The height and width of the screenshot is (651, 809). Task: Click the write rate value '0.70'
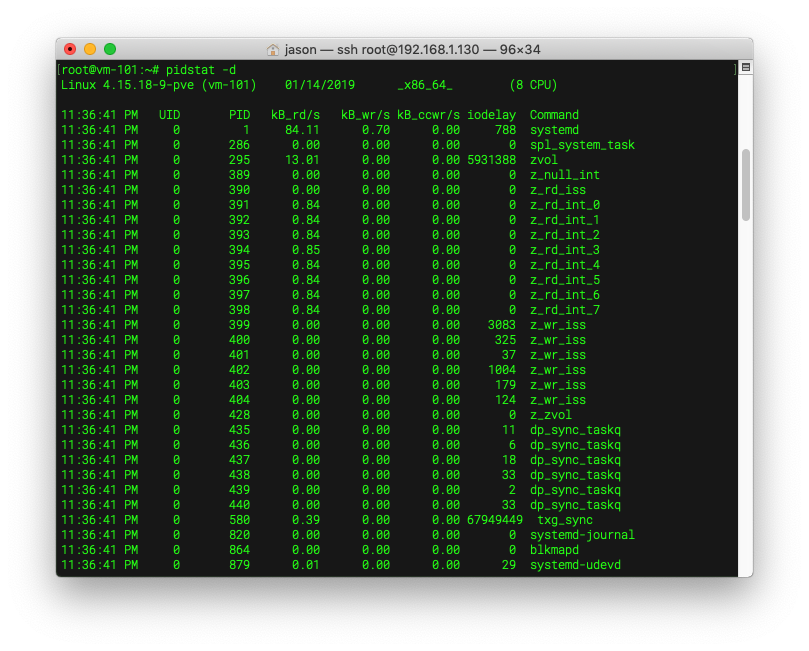tap(376, 129)
